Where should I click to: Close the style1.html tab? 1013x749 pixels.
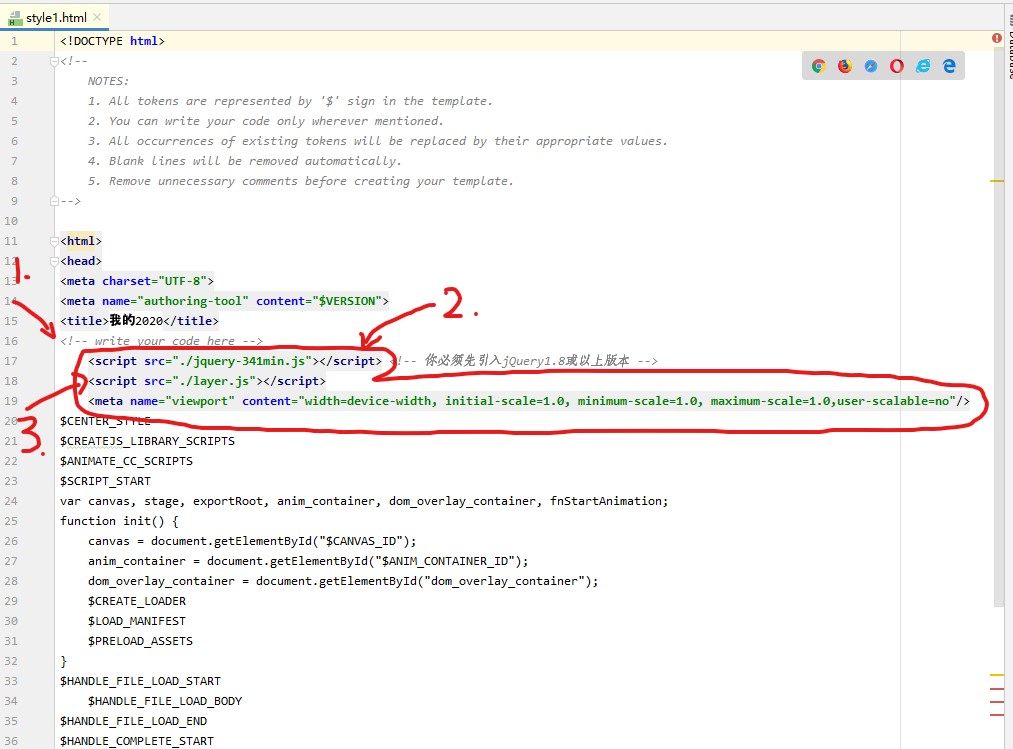[x=97, y=17]
